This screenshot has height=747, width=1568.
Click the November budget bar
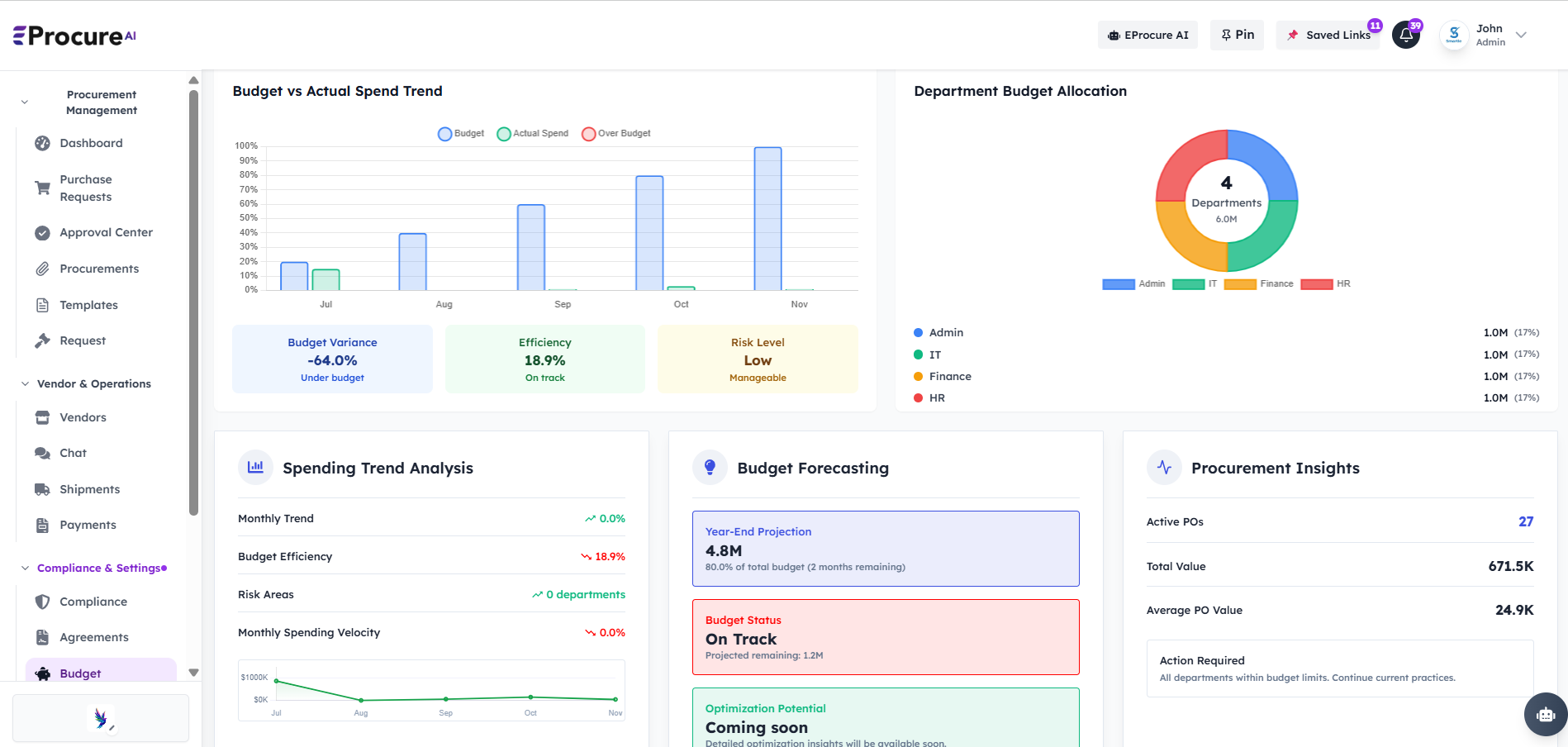pyautogui.click(x=767, y=219)
